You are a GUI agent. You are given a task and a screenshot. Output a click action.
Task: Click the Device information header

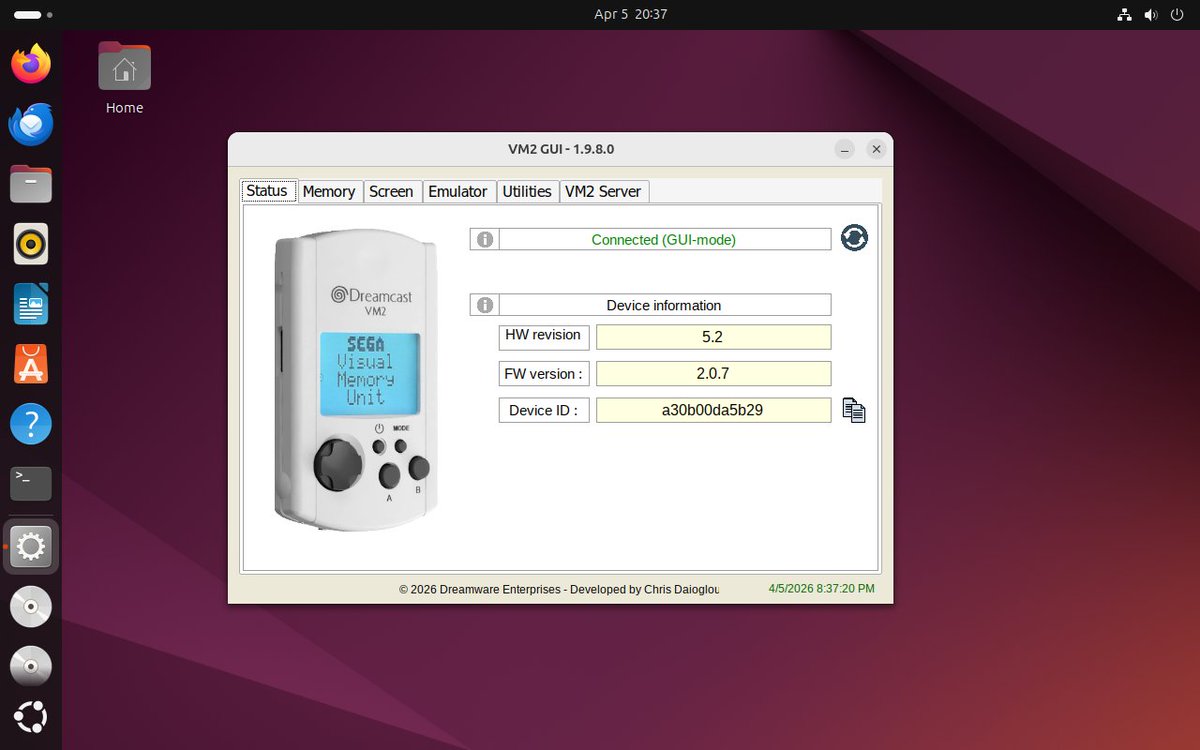pyautogui.click(x=664, y=305)
